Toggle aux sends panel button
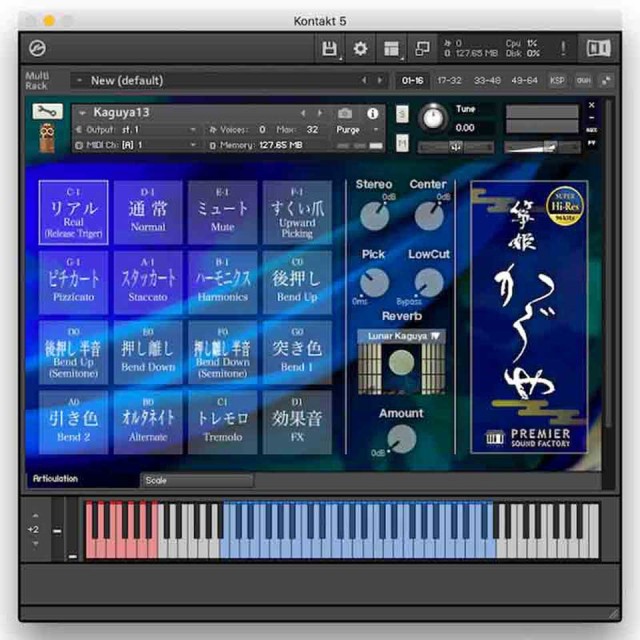640x640 pixels. (x=583, y=80)
